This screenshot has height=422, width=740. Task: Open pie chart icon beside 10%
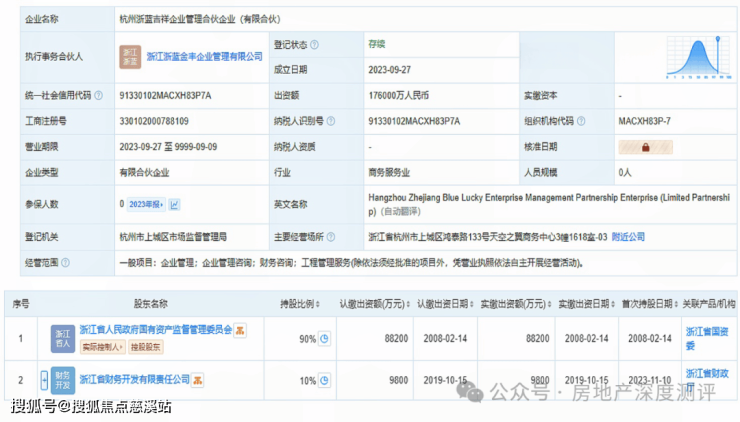pos(324,380)
